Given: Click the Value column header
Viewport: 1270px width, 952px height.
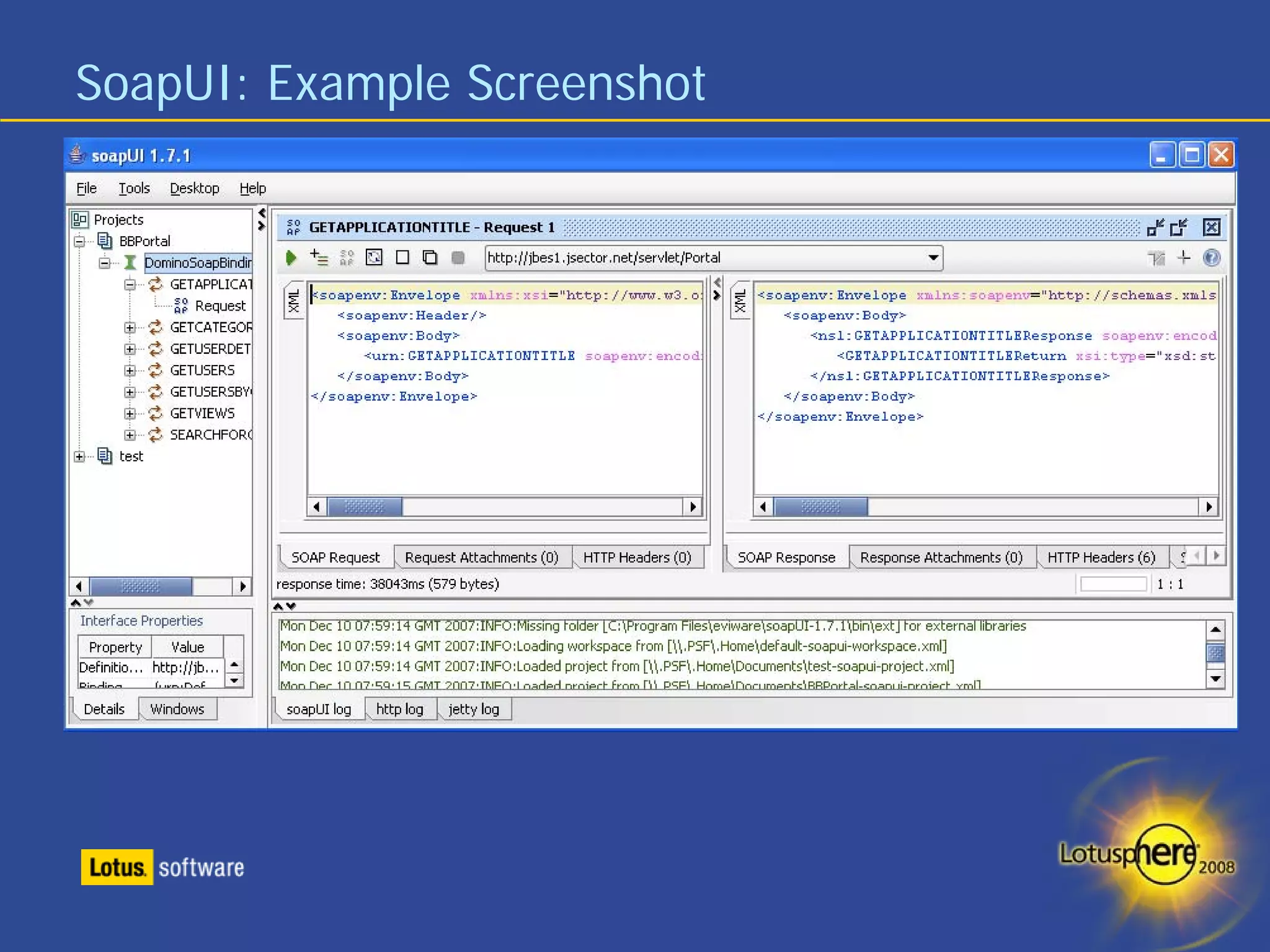Looking at the screenshot, I should click(187, 647).
